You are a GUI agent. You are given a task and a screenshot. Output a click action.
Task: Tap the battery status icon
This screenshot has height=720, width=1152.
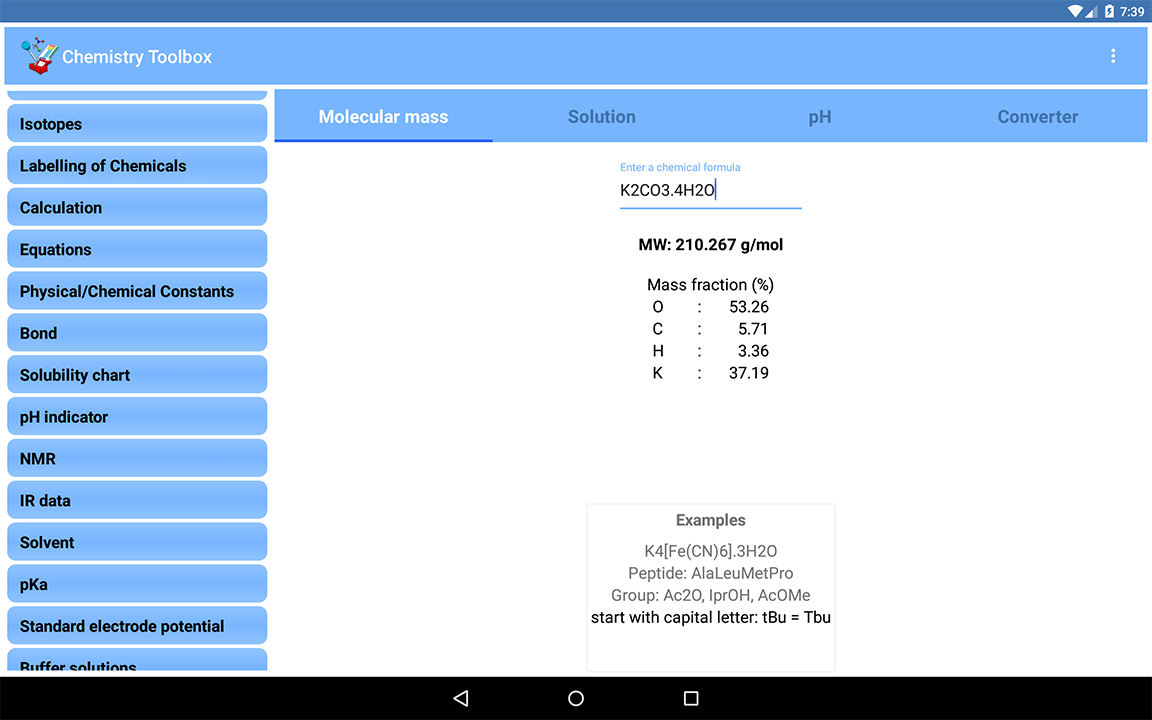(1109, 11)
